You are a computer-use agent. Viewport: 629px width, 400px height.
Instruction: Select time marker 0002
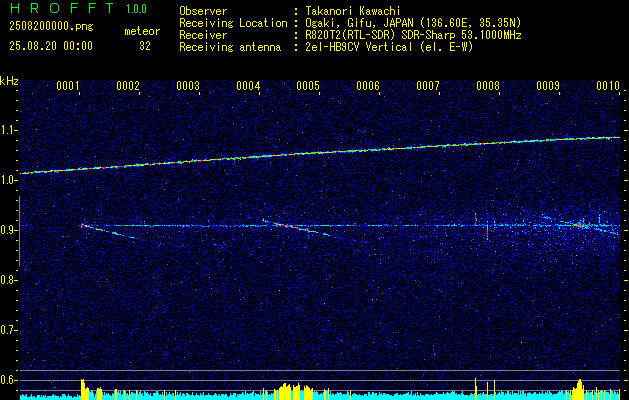tap(128, 86)
